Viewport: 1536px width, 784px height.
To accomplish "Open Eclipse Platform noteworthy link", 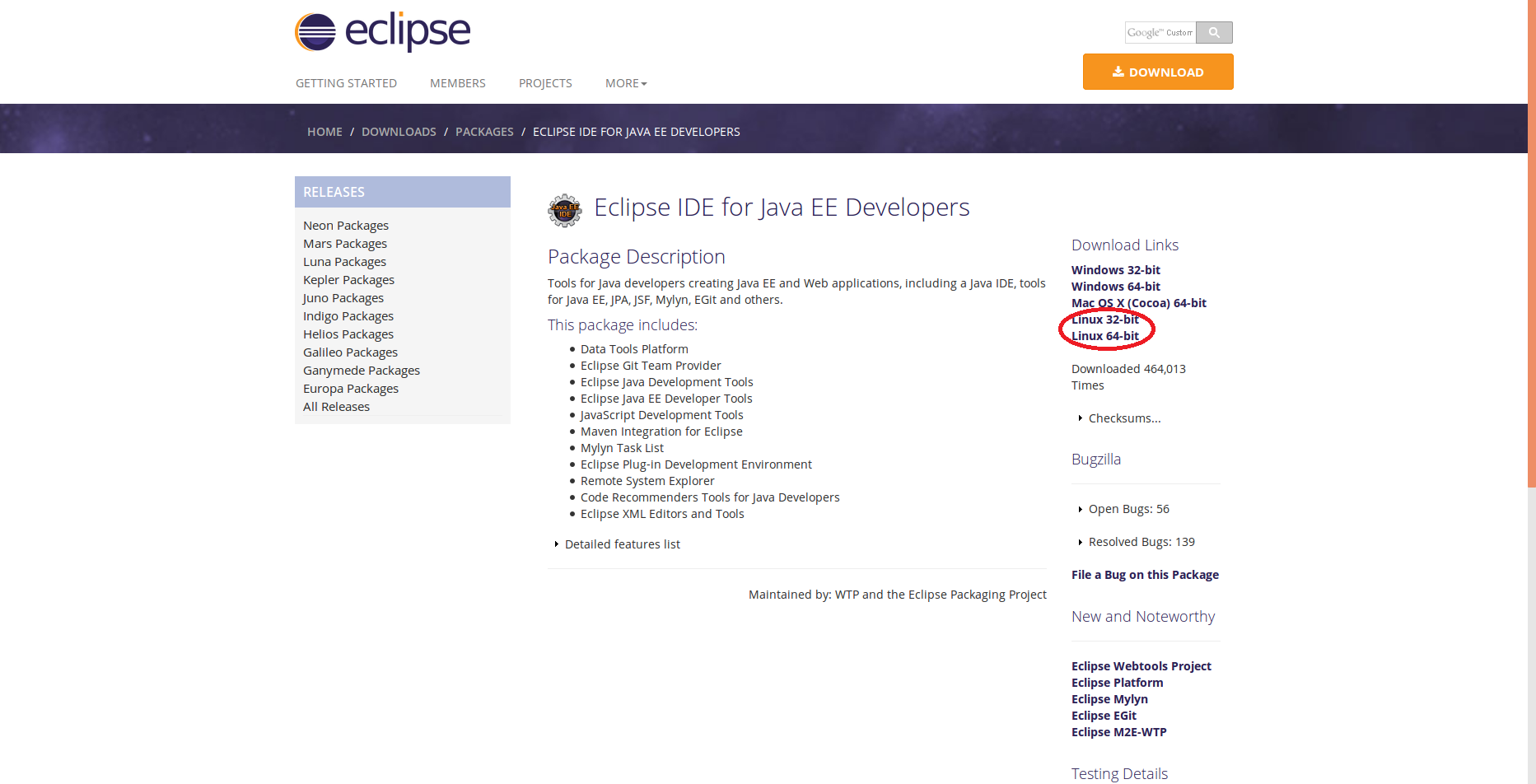I will [x=1118, y=683].
